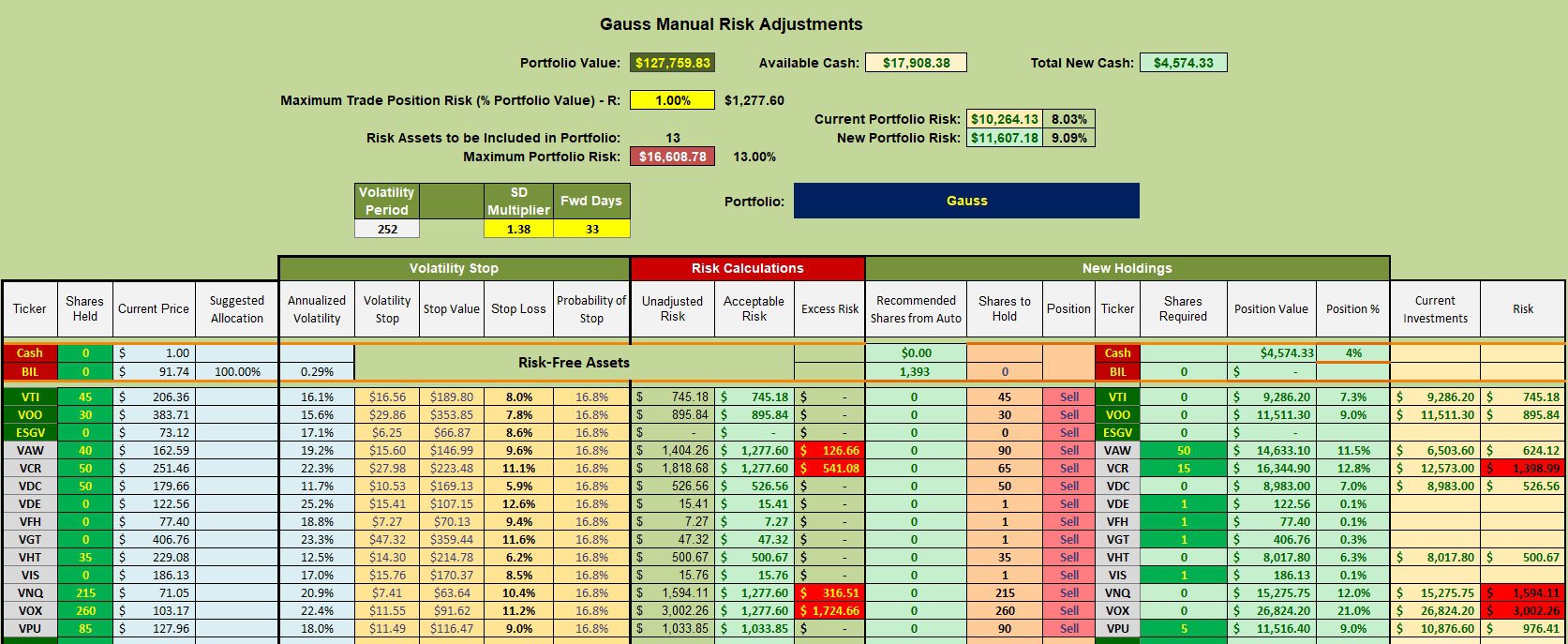1568x644 pixels.
Task: Click the SD Multiplier value 1.38
Action: (518, 229)
